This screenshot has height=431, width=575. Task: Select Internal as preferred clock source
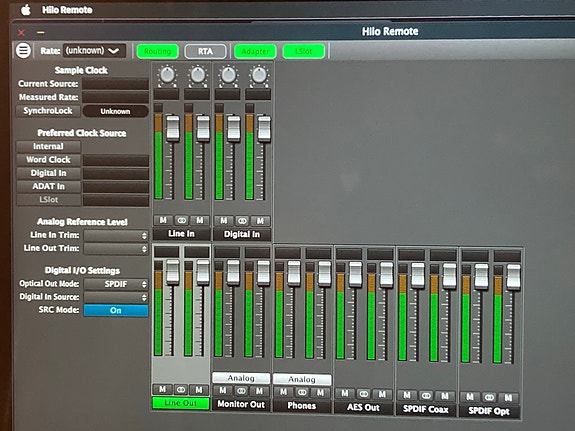click(48, 146)
